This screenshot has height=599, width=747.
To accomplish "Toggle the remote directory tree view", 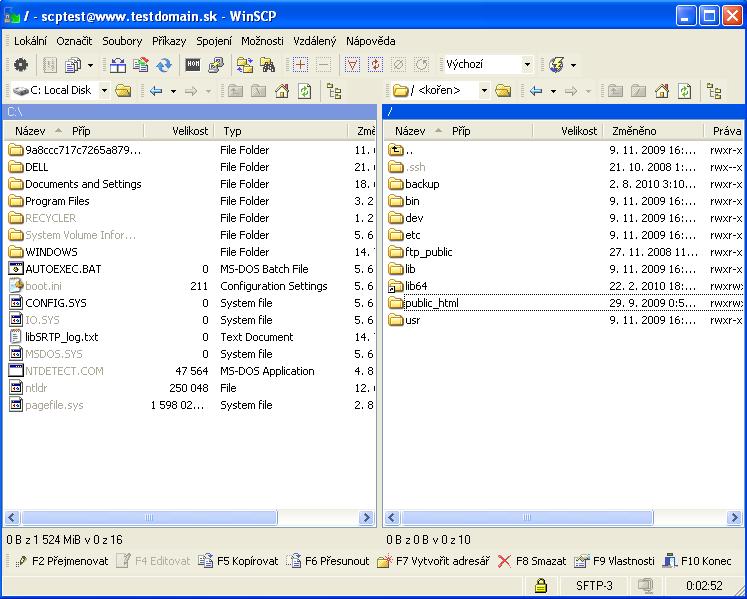I will pyautogui.click(x=714, y=91).
